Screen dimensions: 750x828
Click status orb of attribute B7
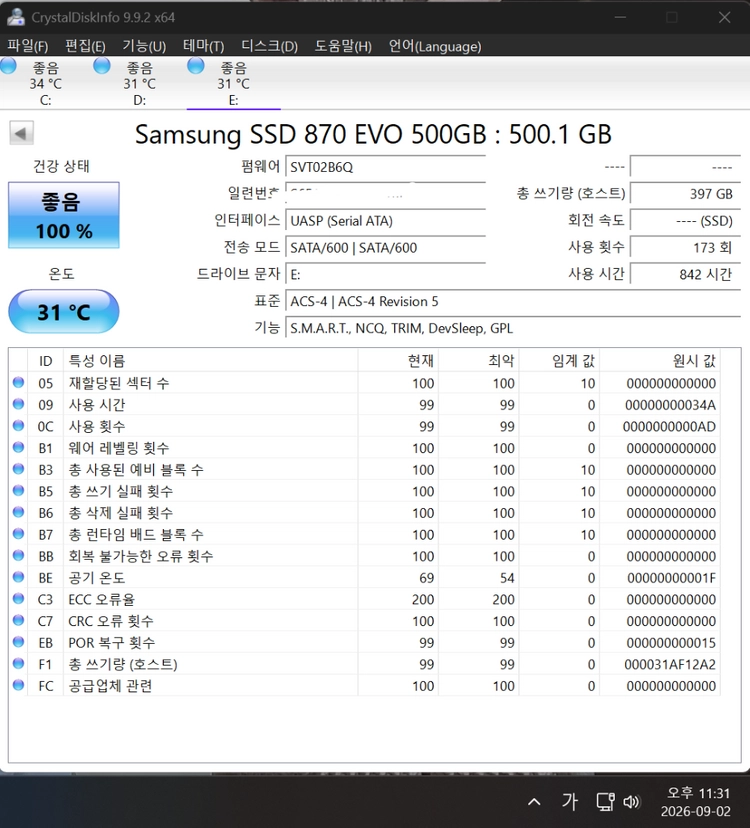[18, 534]
